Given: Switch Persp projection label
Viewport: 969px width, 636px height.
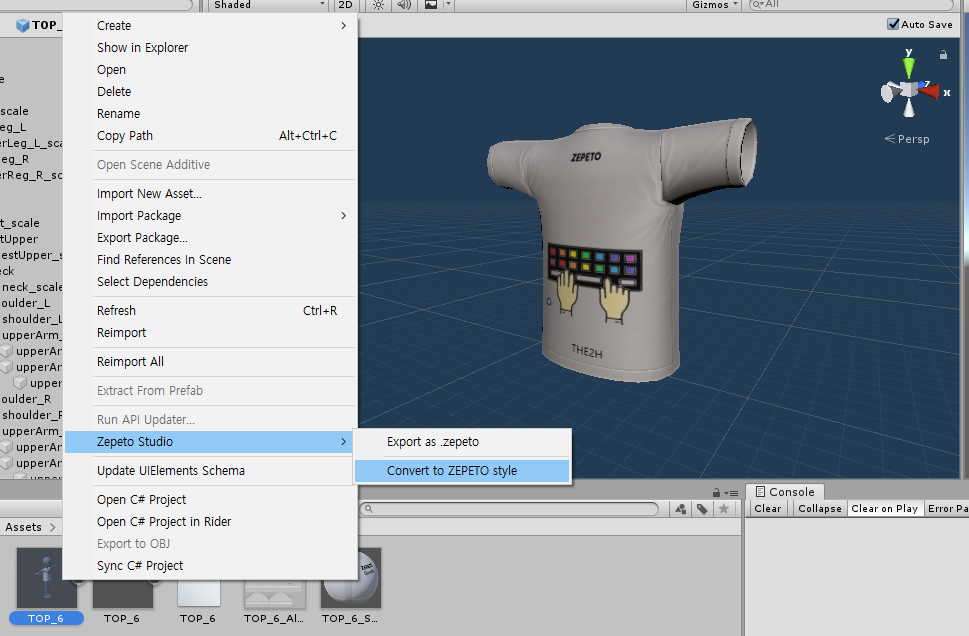Looking at the screenshot, I should [x=907, y=139].
